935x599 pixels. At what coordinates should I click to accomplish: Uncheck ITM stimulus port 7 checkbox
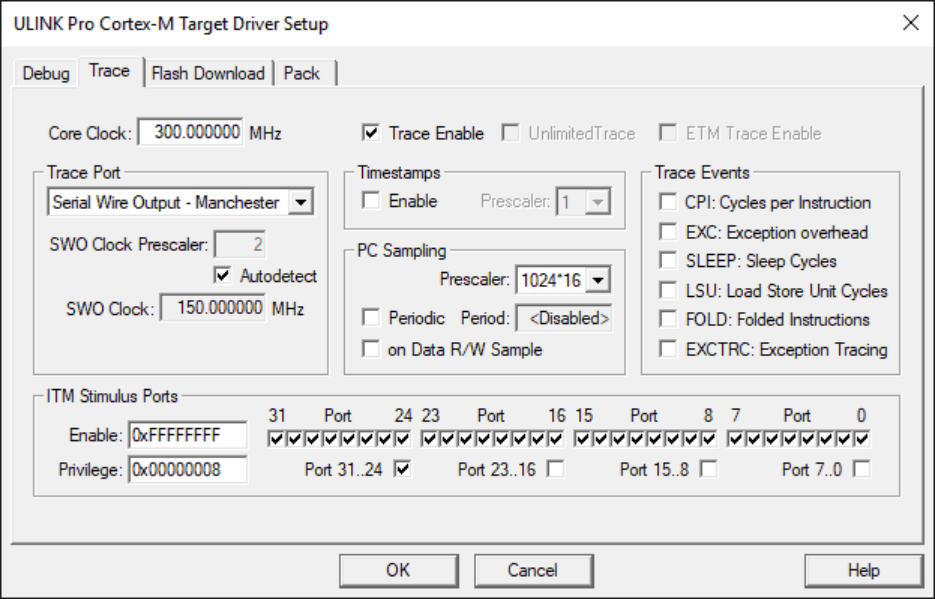(x=736, y=439)
